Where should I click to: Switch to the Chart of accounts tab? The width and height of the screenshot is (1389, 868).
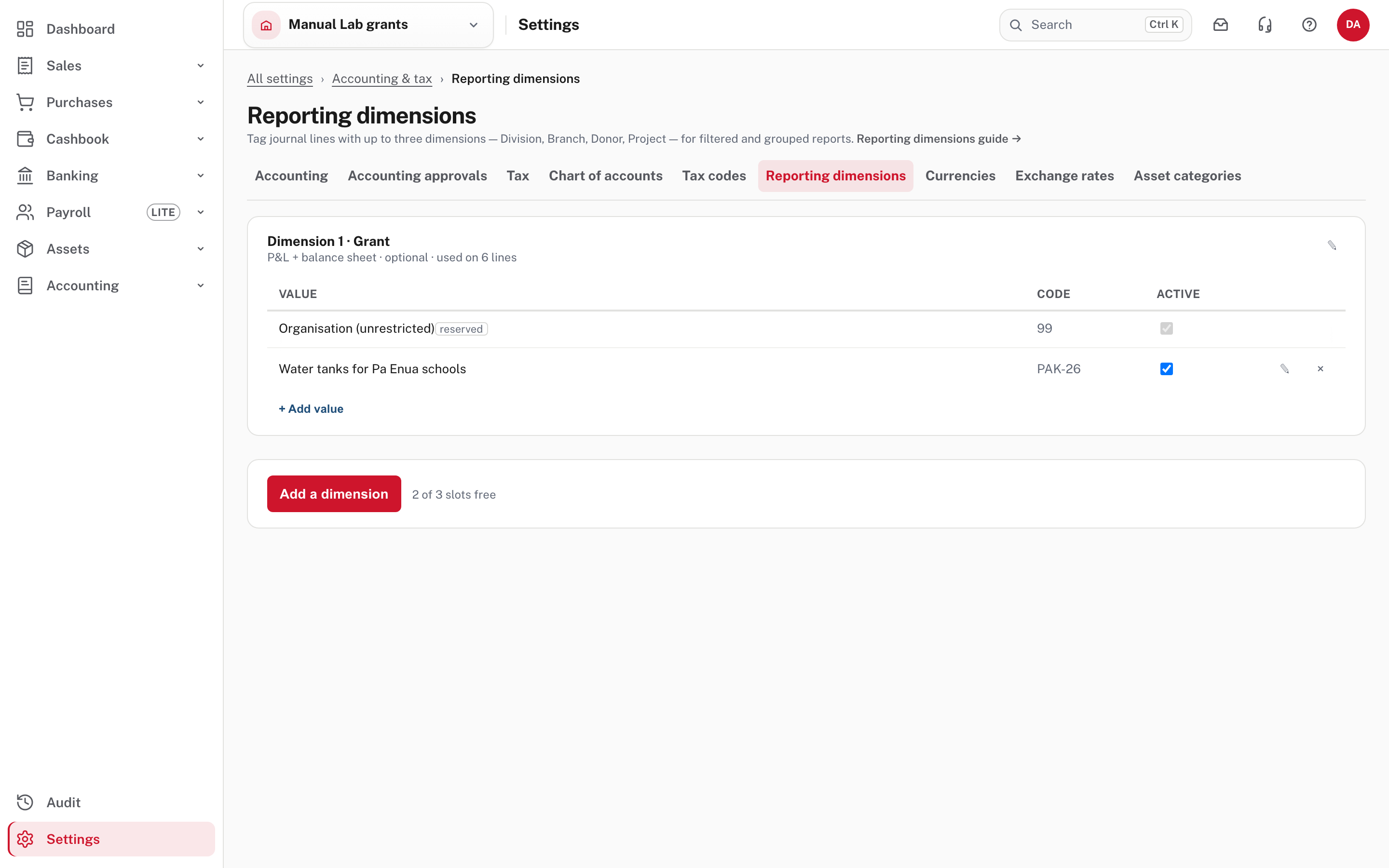coord(606,176)
